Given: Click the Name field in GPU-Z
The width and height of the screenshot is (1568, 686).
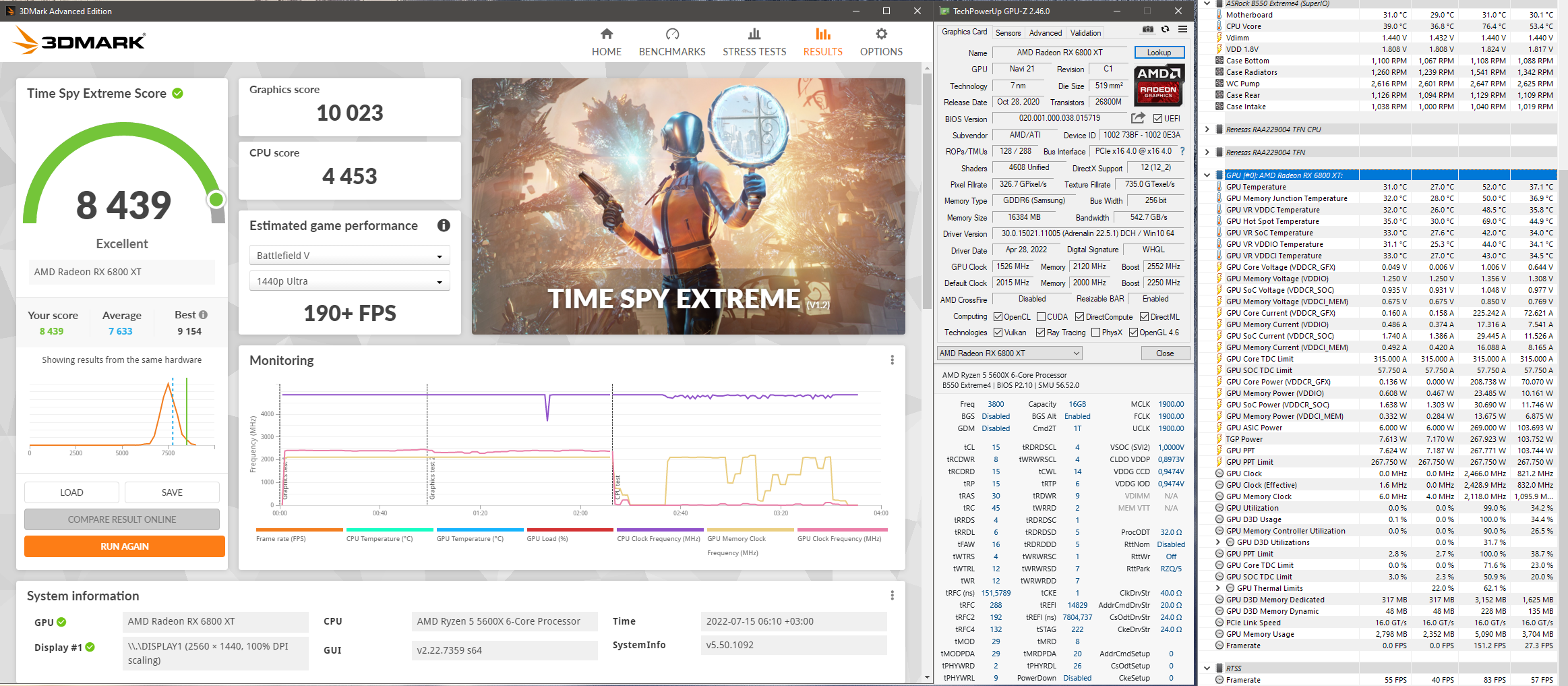Looking at the screenshot, I should tap(1060, 53).
